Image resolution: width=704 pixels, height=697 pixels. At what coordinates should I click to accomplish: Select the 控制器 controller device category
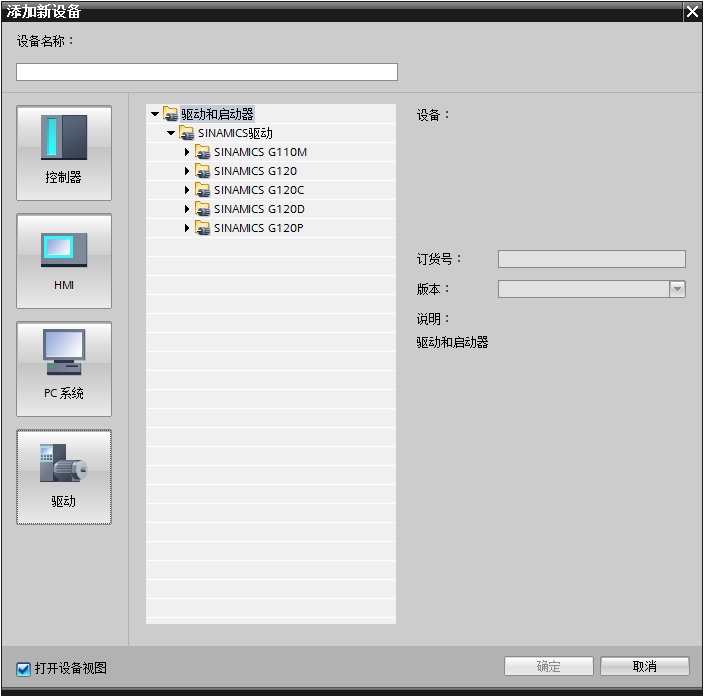[x=64, y=153]
